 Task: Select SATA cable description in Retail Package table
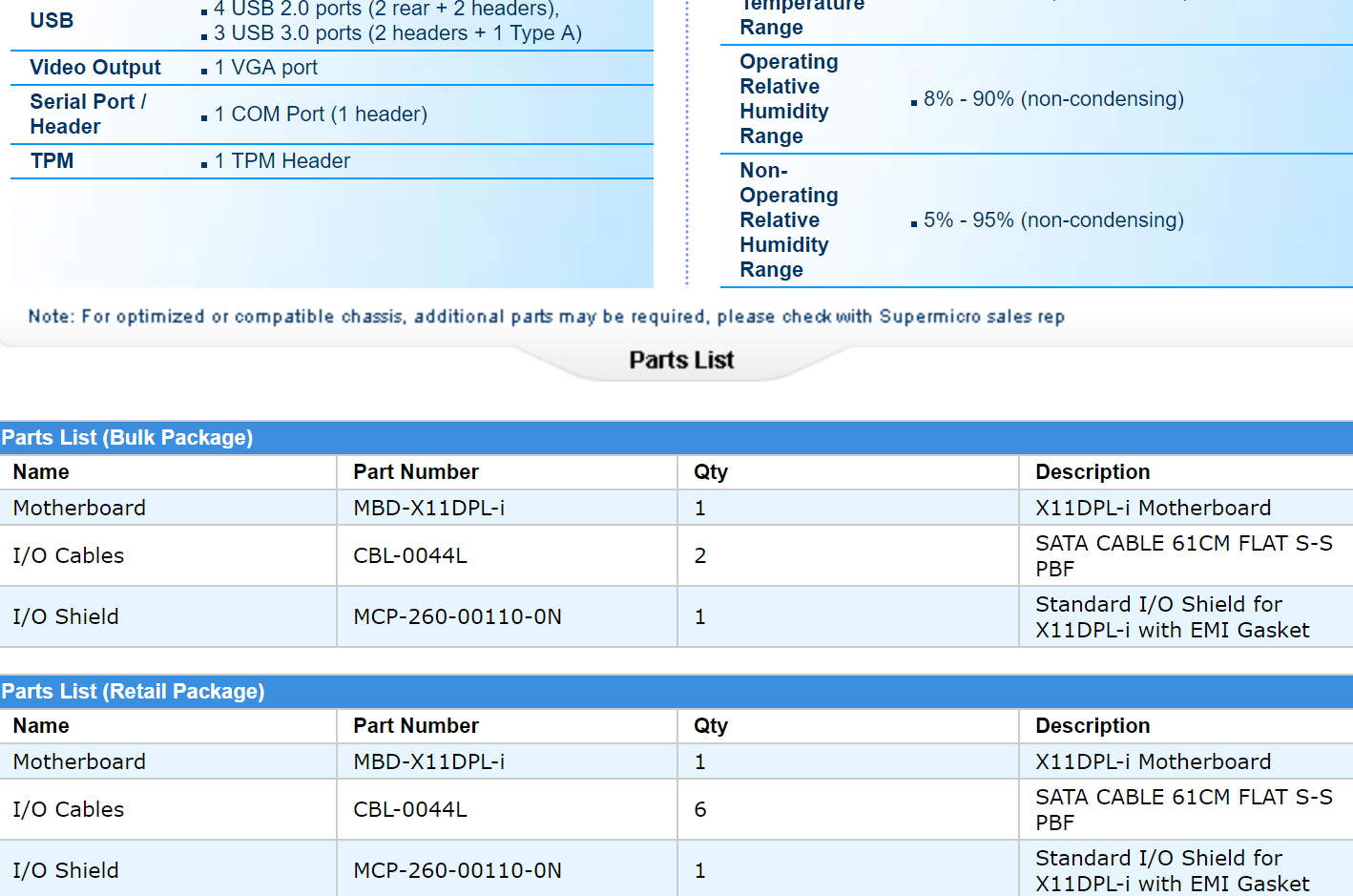[x=1184, y=810]
